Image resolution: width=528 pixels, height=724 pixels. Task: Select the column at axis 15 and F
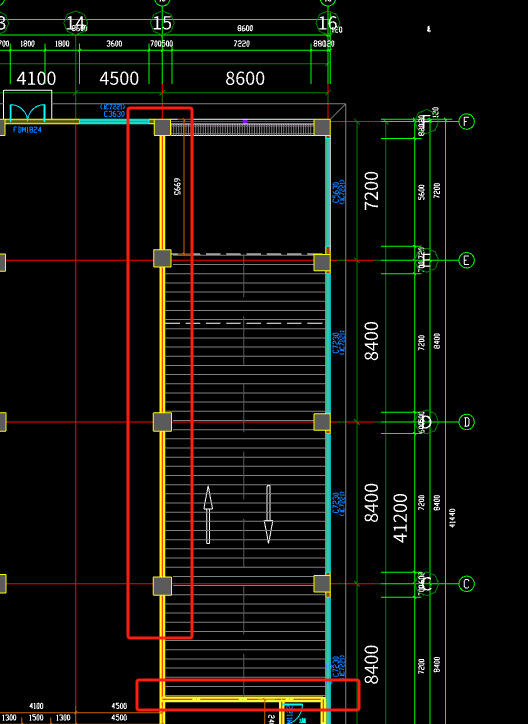(162, 127)
